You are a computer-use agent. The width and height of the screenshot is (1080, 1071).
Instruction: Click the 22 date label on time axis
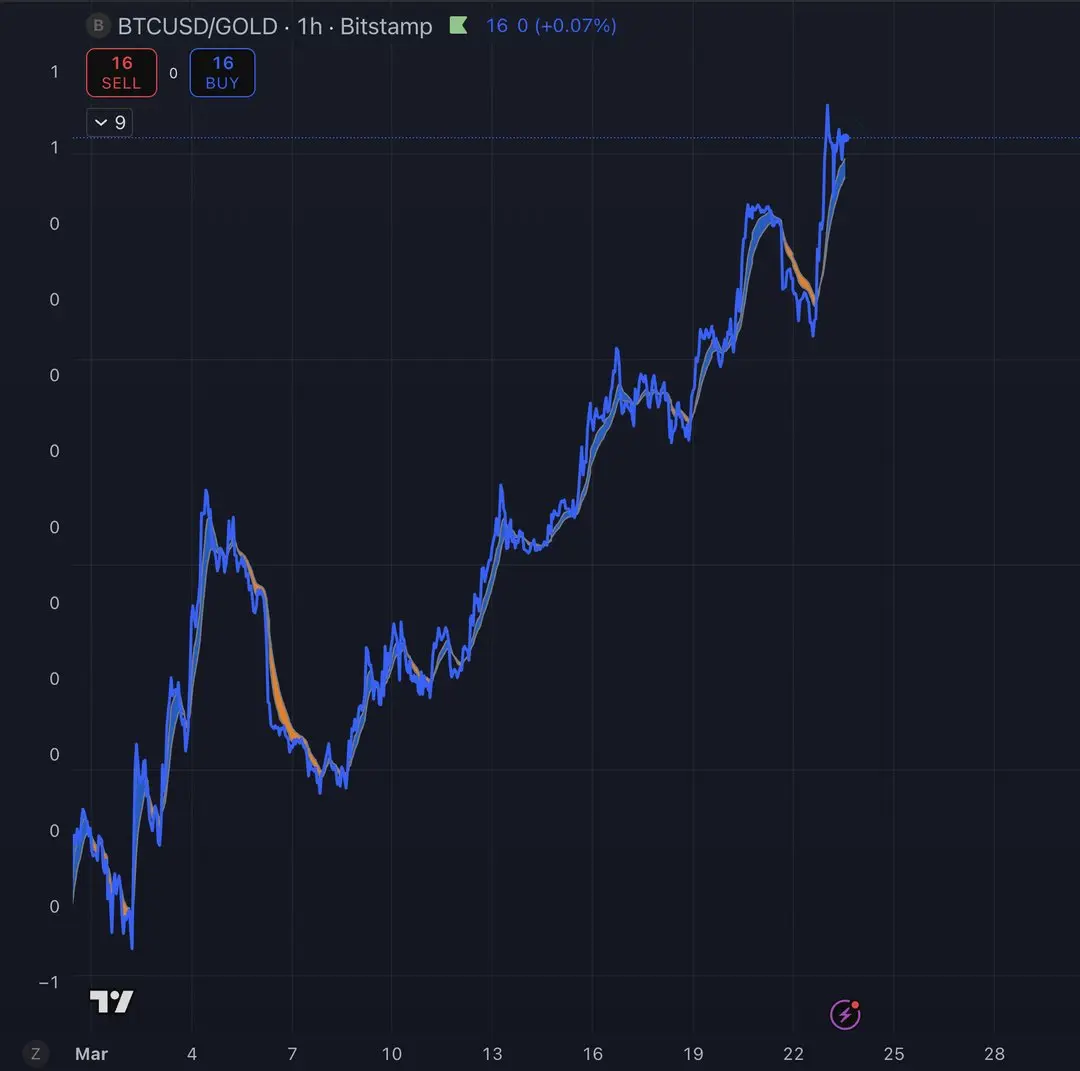point(793,1054)
